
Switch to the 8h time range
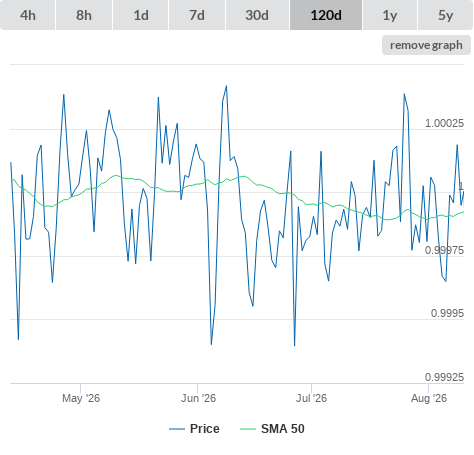coord(84,15)
